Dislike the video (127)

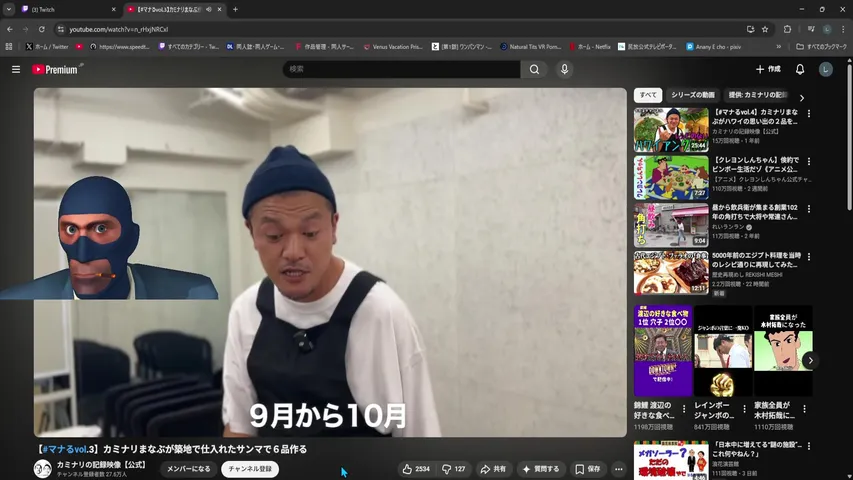click(454, 469)
